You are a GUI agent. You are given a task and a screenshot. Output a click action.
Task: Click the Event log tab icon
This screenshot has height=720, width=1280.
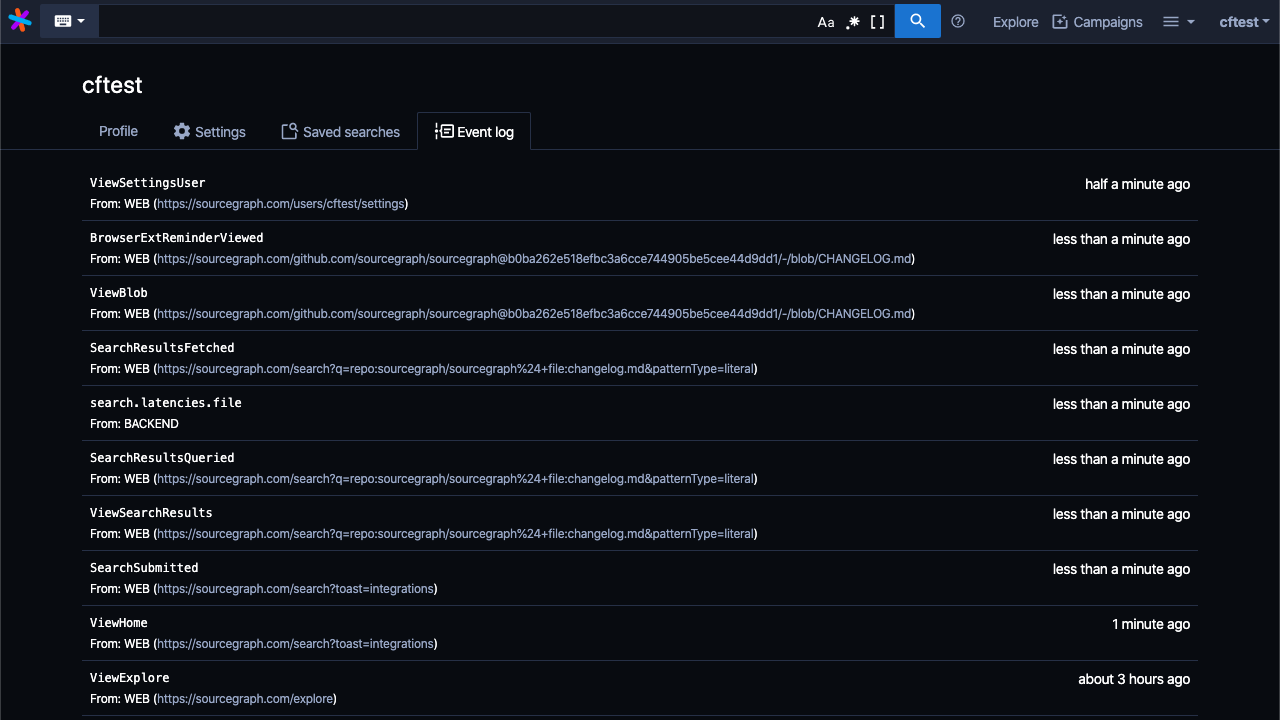(444, 131)
